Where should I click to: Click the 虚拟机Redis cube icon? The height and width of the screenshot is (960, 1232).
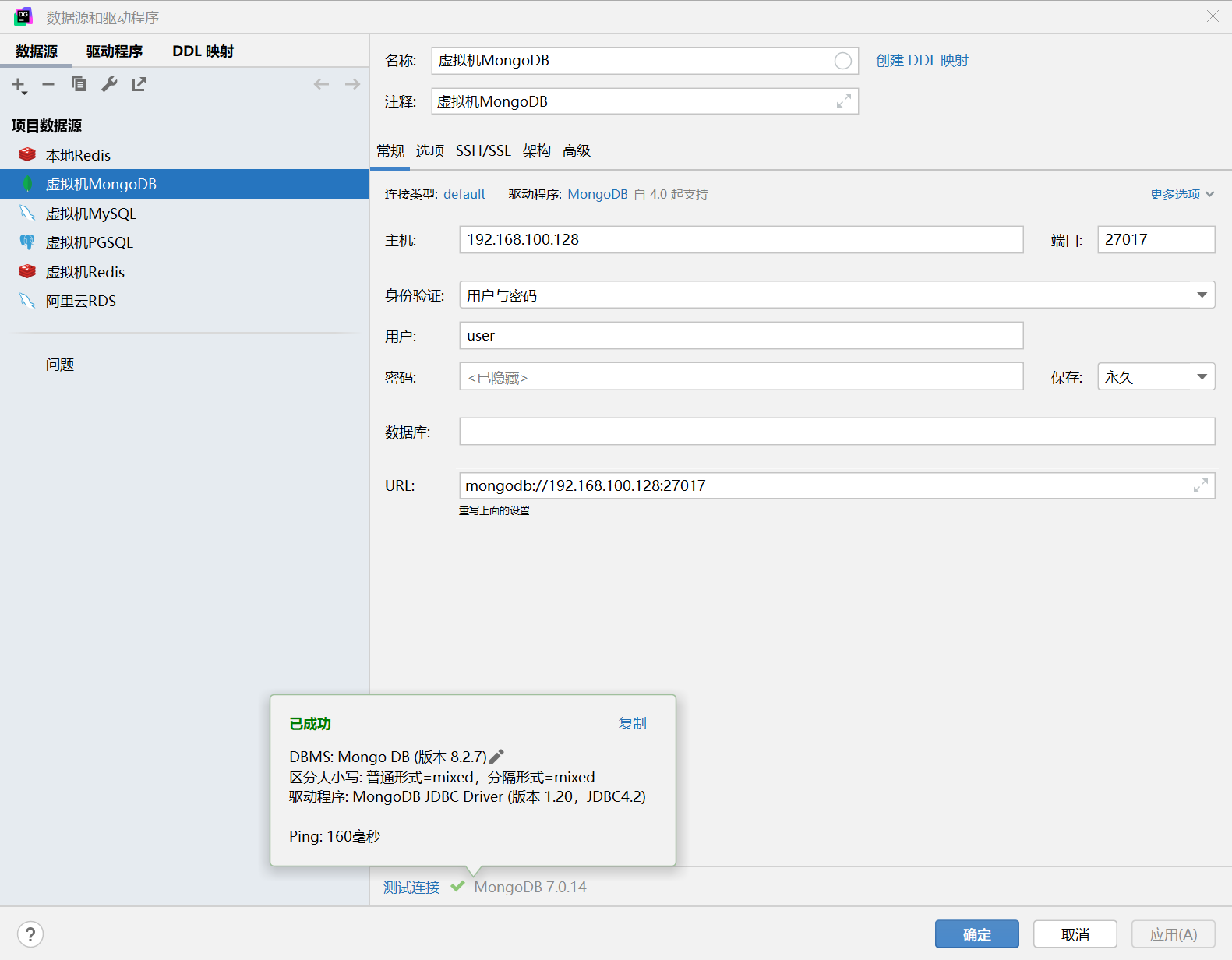(27, 271)
